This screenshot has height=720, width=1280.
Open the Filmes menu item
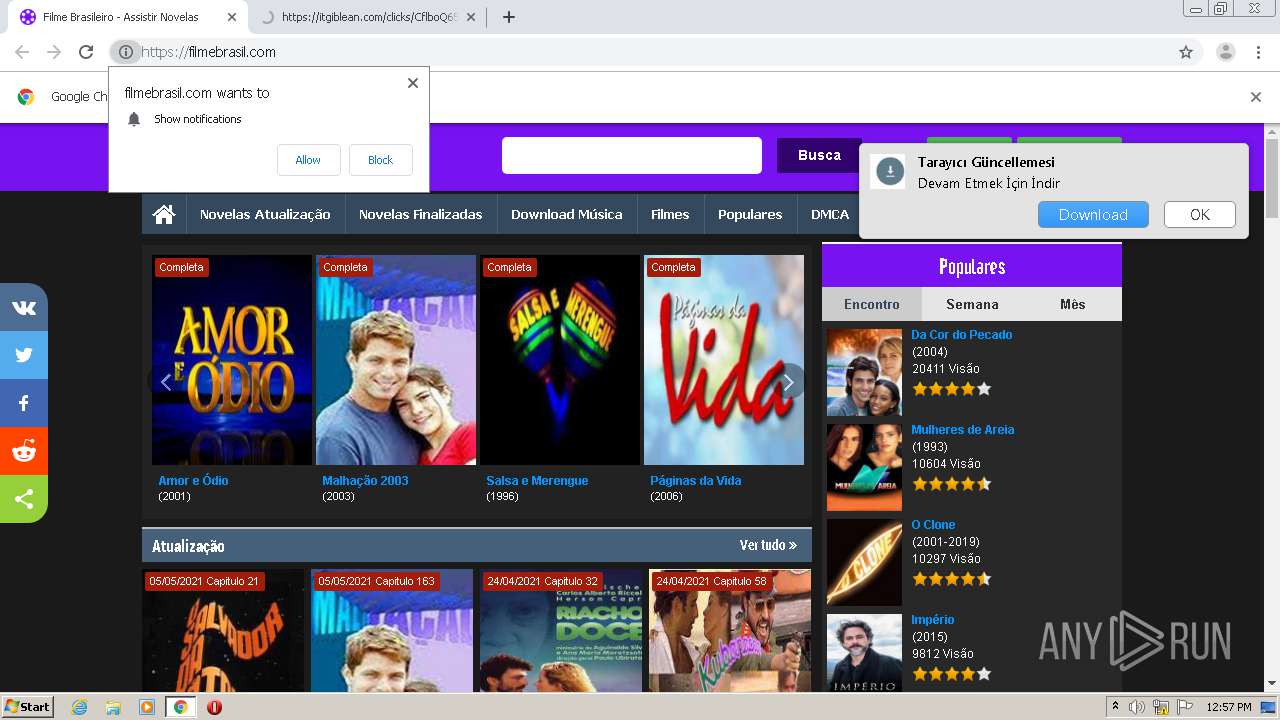(x=670, y=214)
